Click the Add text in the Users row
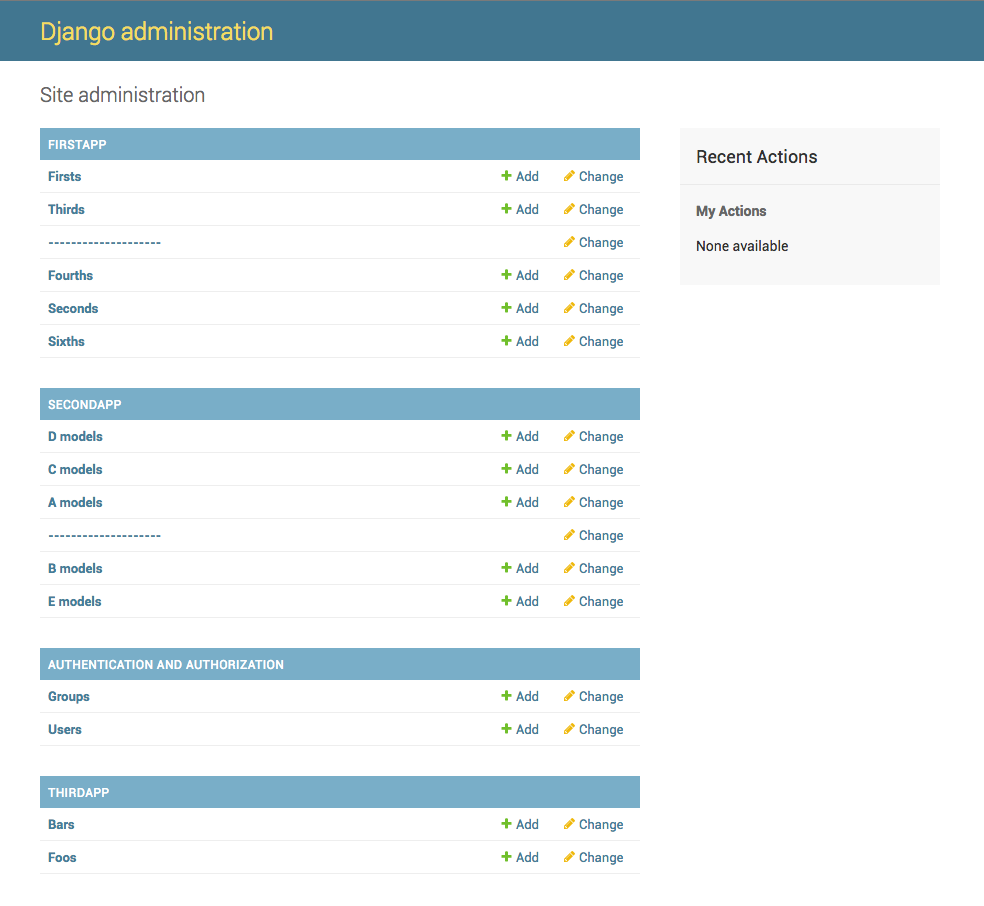The image size is (984, 906). pos(527,729)
